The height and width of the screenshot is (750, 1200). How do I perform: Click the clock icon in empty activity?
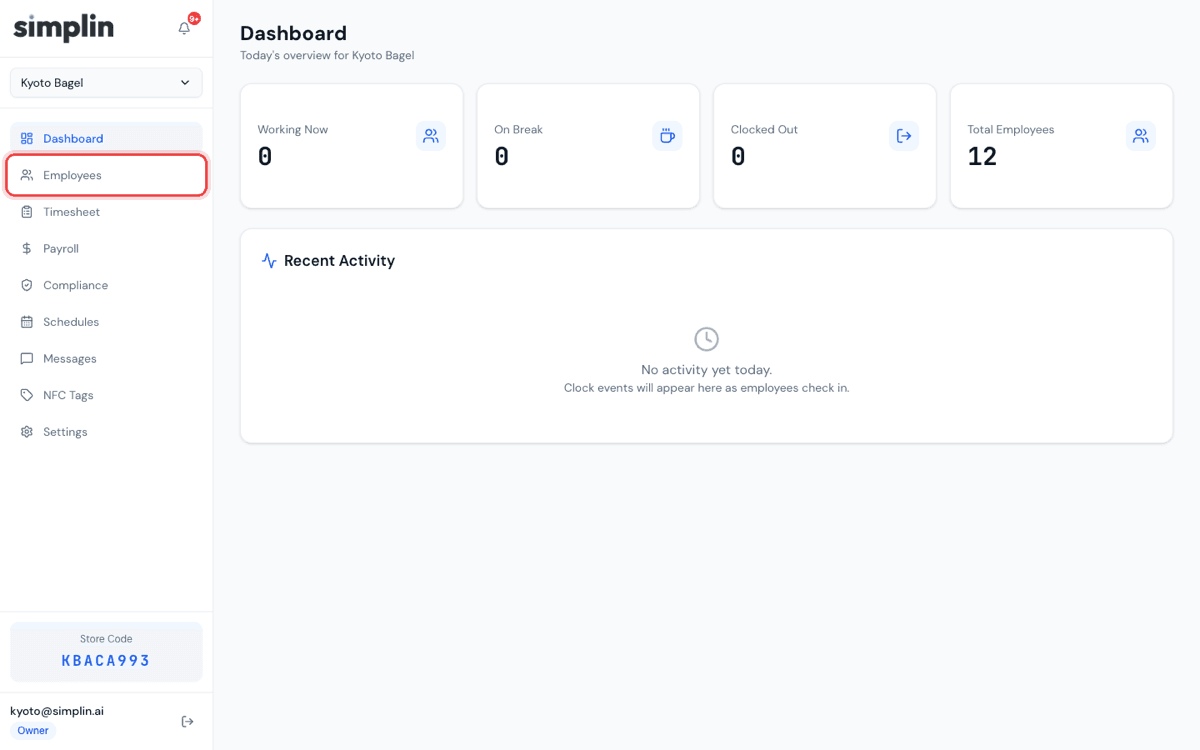coord(707,339)
